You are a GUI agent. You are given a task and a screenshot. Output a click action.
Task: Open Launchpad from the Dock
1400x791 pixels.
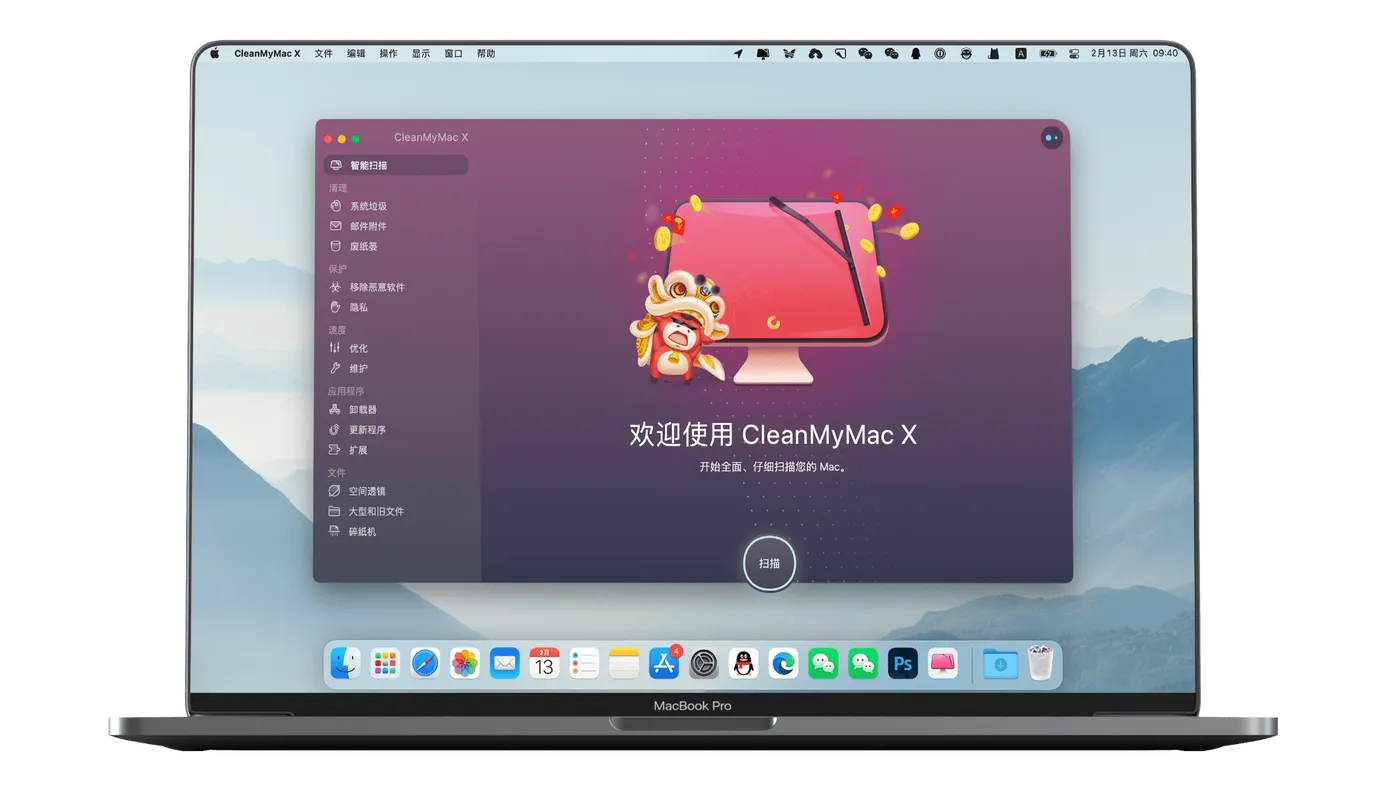[385, 662]
